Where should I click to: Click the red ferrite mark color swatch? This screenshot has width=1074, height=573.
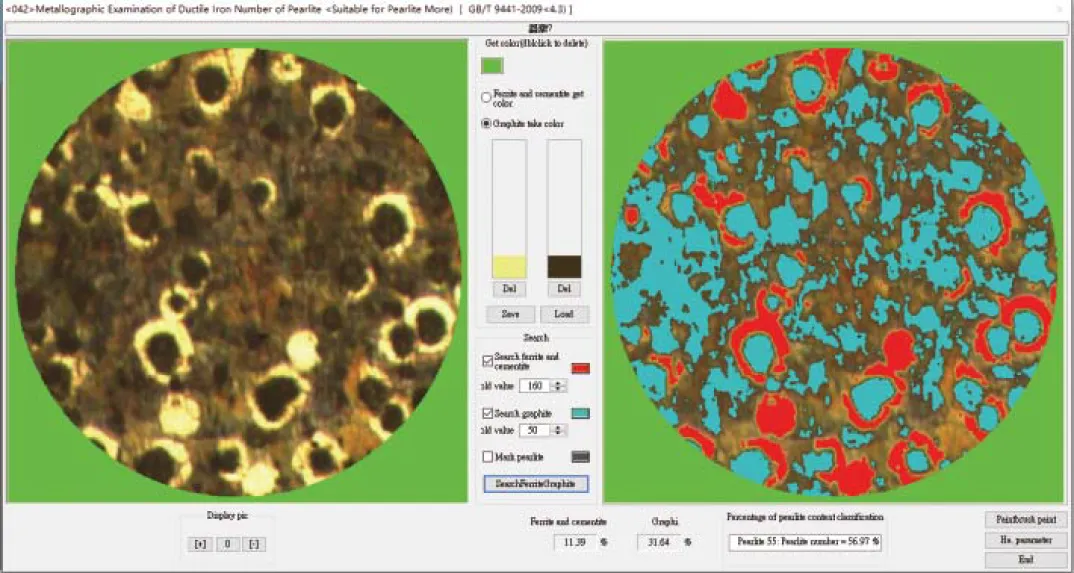tap(582, 368)
